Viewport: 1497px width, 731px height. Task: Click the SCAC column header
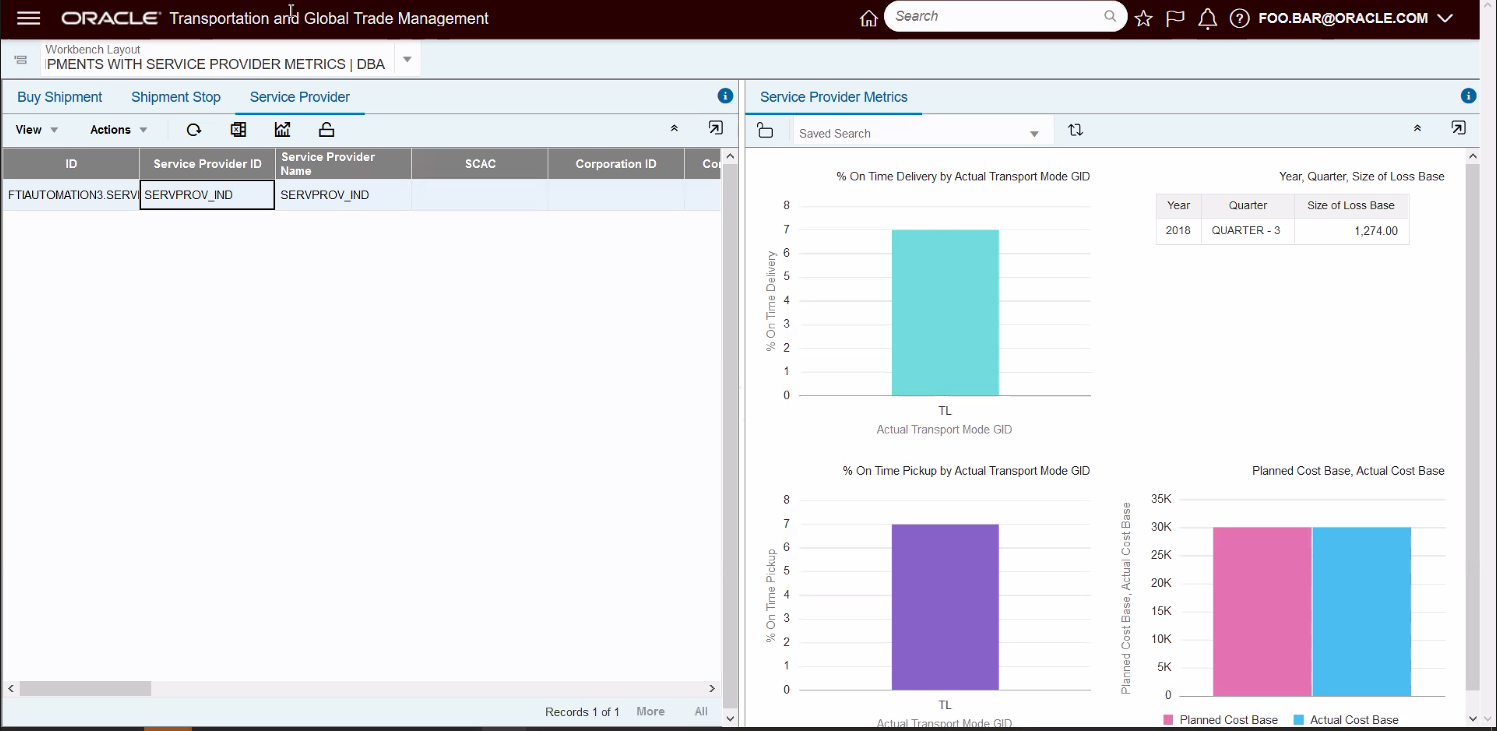coord(480,164)
